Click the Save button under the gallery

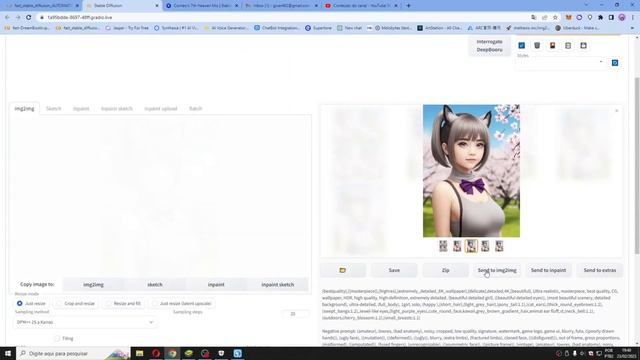pyautogui.click(x=394, y=270)
